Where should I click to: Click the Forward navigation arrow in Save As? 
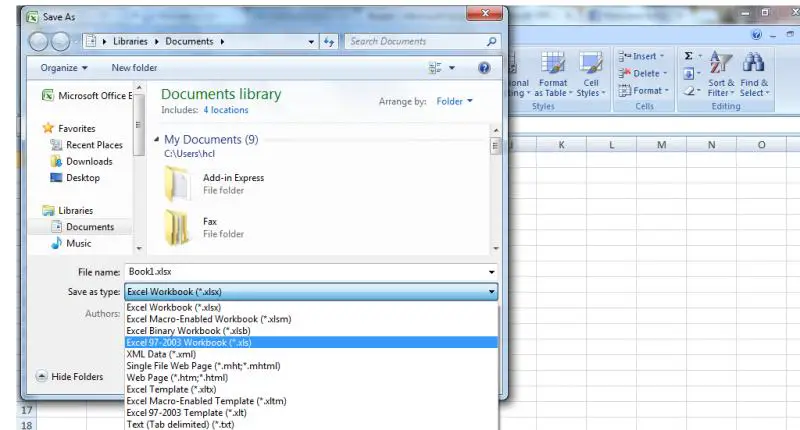click(61, 42)
